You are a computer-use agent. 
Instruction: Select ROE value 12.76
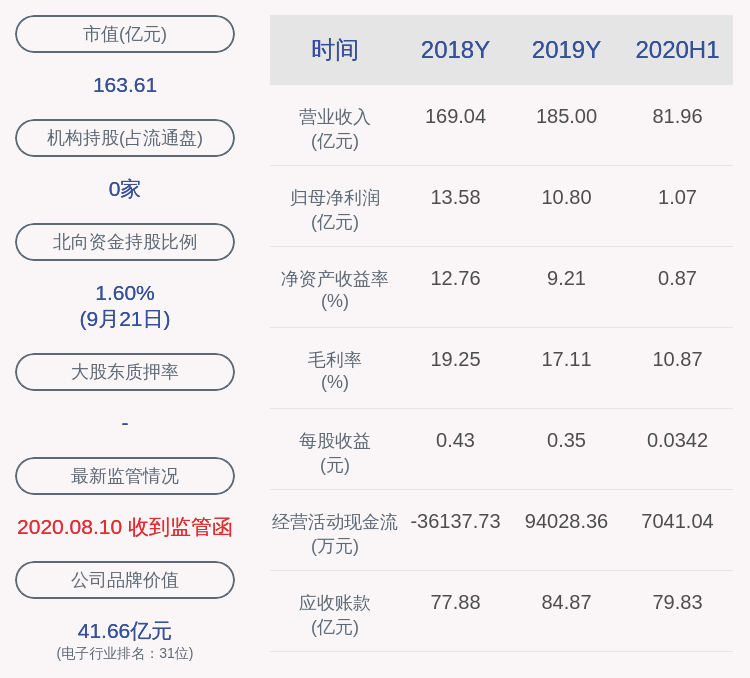click(x=455, y=278)
